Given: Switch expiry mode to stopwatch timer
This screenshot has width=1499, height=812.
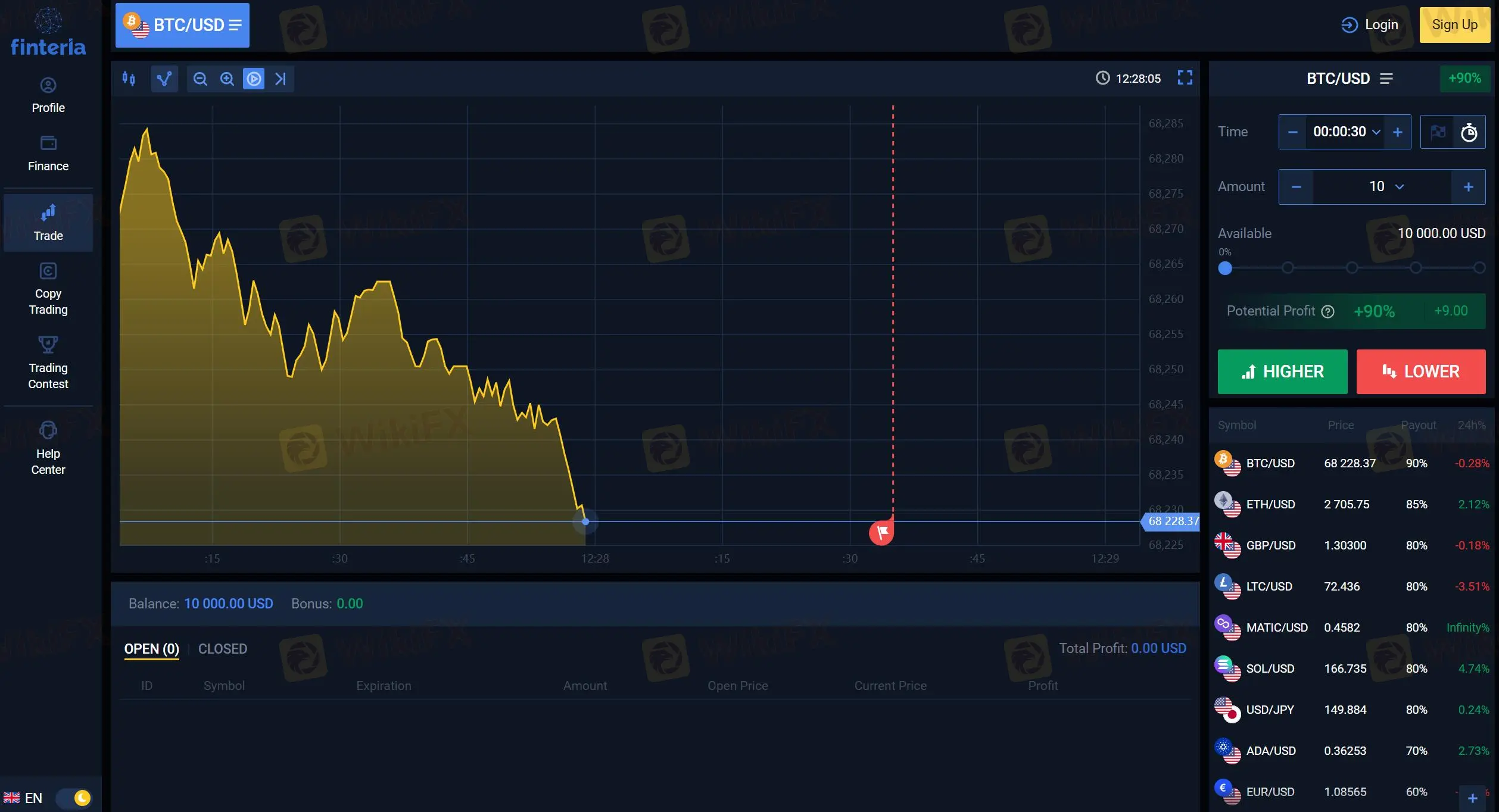Looking at the screenshot, I should [1469, 132].
